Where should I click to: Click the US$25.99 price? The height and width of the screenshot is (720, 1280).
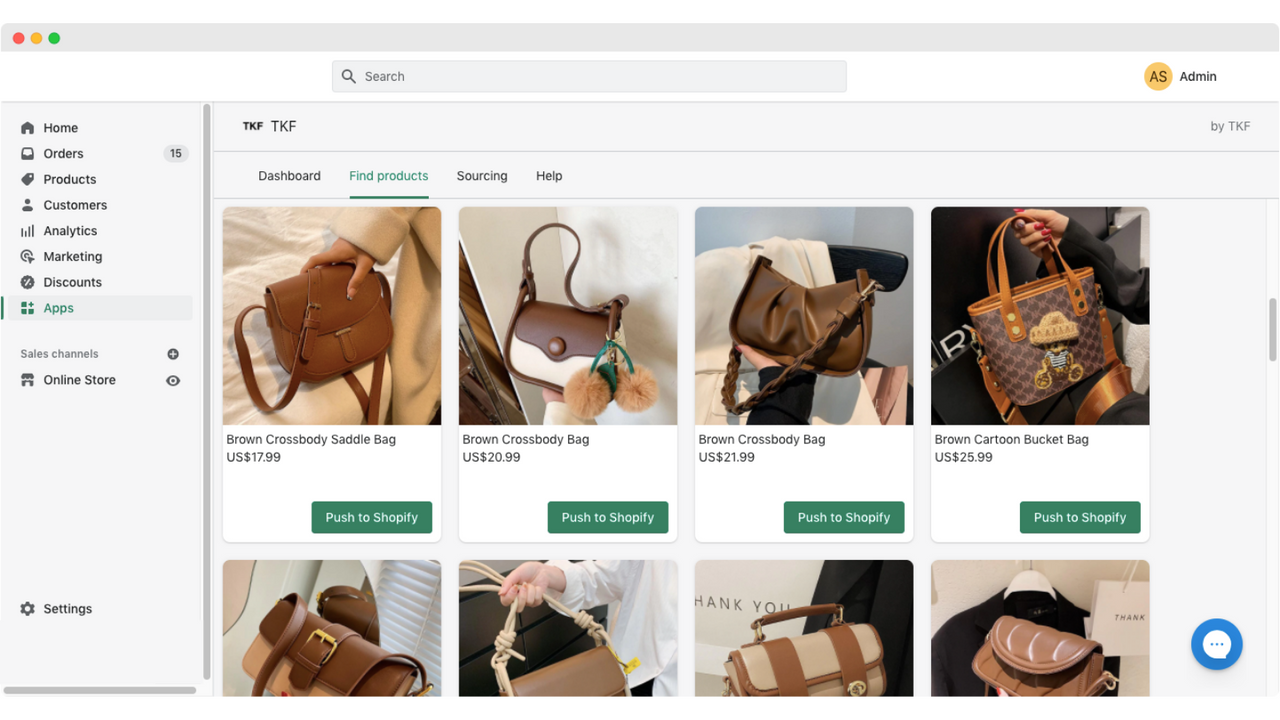pyautogui.click(x=963, y=457)
